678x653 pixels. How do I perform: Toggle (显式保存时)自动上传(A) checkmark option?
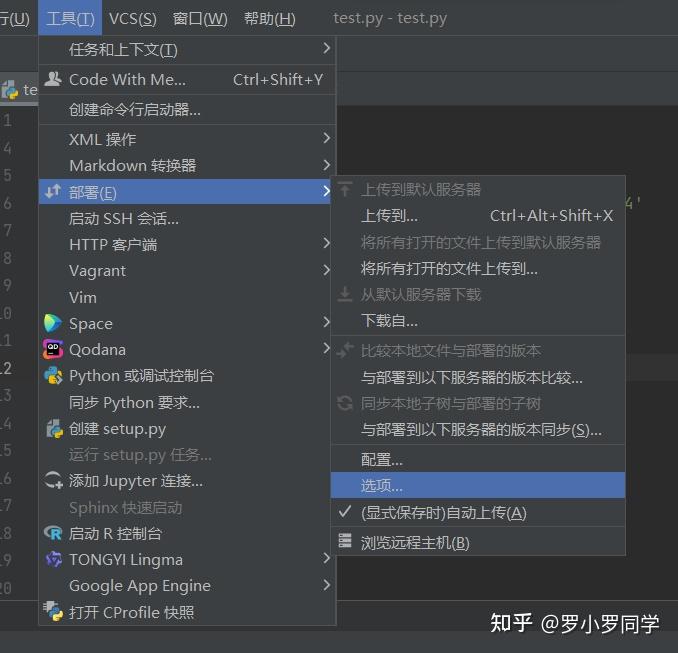coord(478,513)
